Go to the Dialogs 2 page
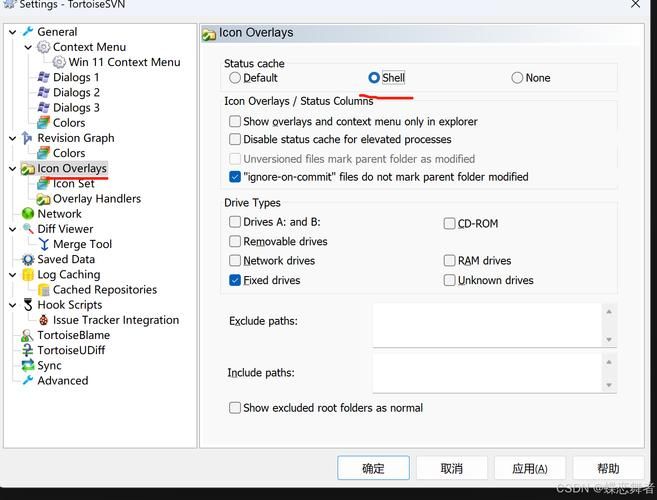Image resolution: width=657 pixels, height=500 pixels. [x=76, y=92]
